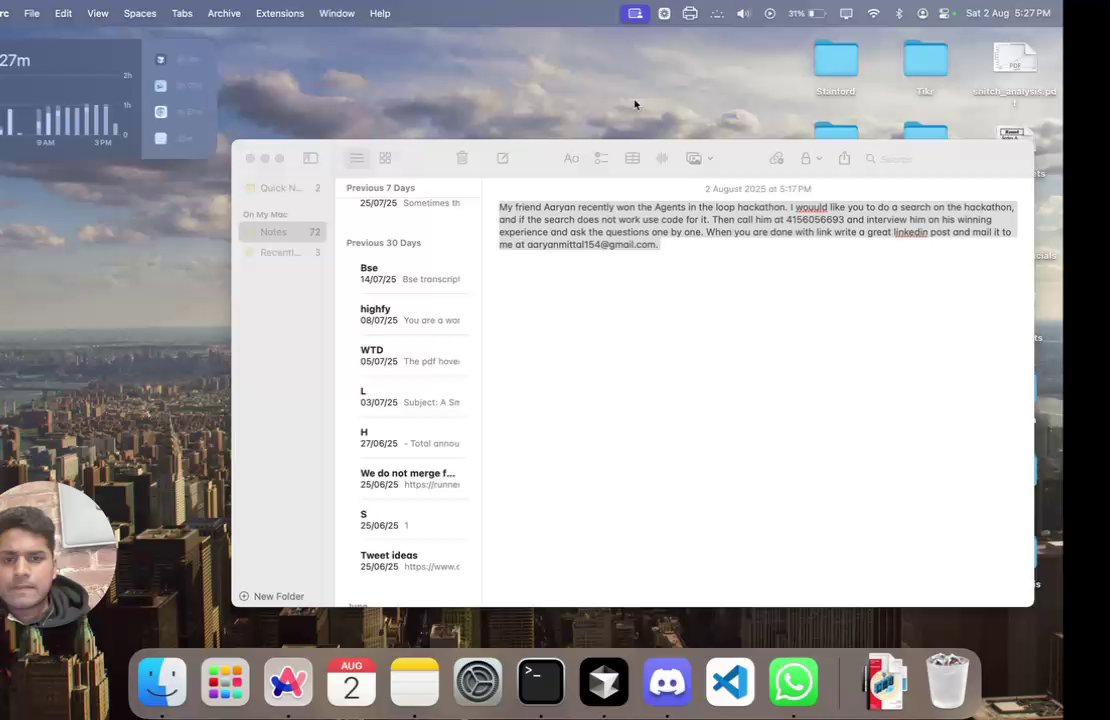Open battery status showing 31%
Image resolution: width=1110 pixels, height=720 pixels.
[x=807, y=13]
